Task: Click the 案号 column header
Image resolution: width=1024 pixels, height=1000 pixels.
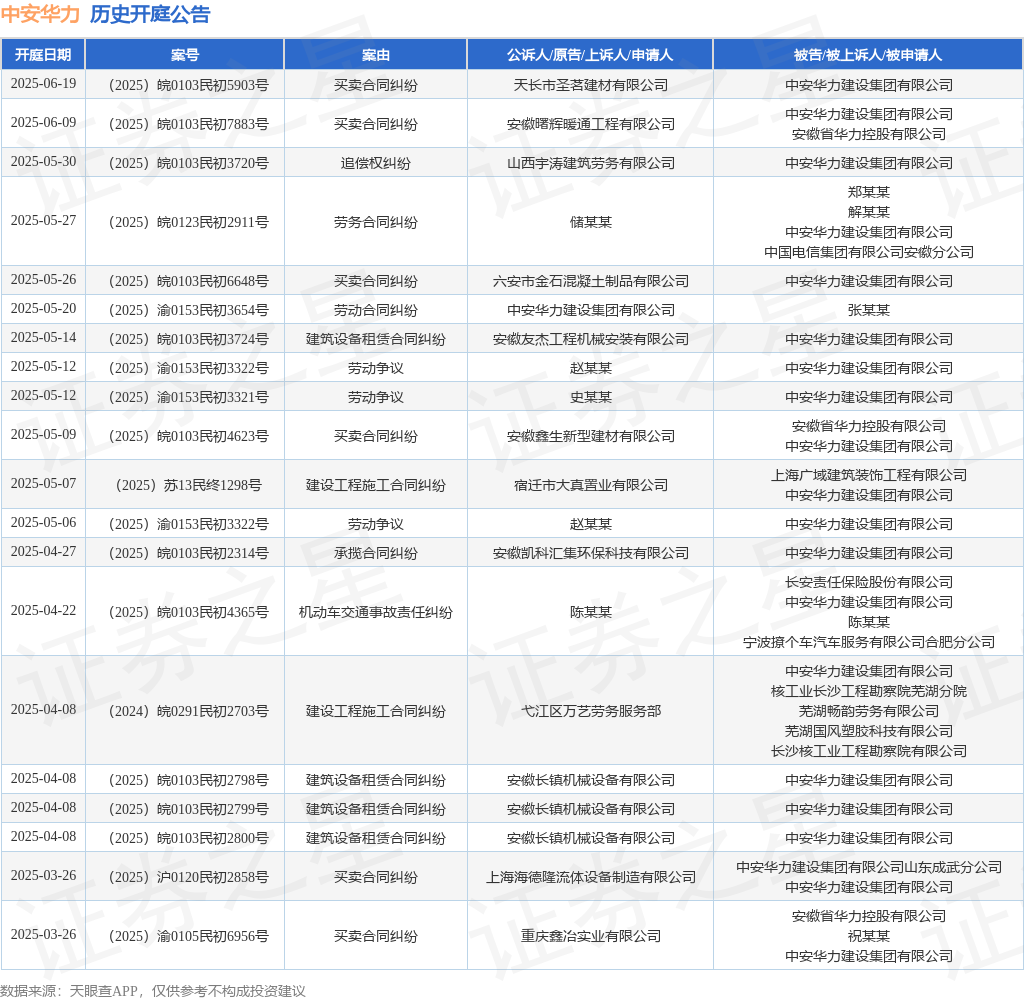Action: click(185, 55)
